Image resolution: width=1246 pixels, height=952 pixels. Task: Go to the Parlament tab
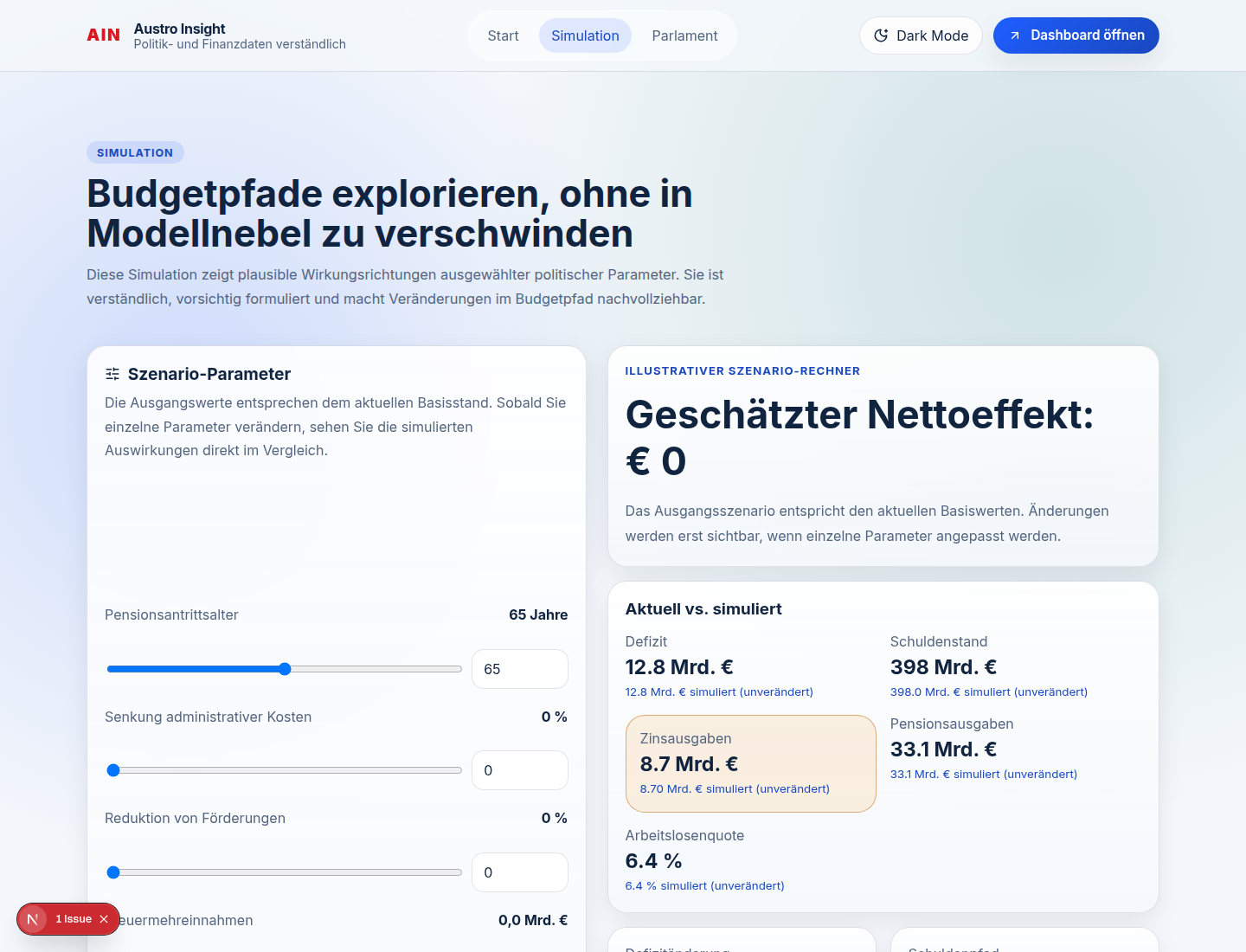pyautogui.click(x=684, y=35)
